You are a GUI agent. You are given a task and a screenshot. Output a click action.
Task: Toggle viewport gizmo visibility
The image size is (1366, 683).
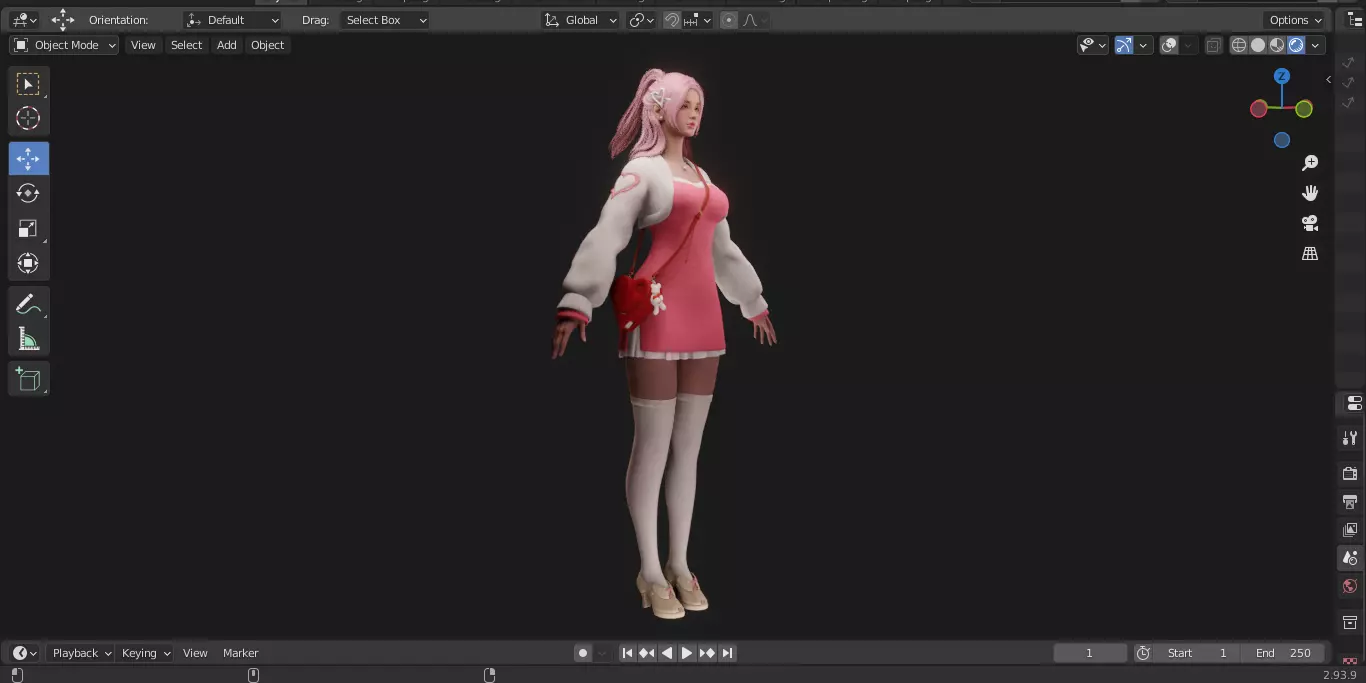point(1124,45)
